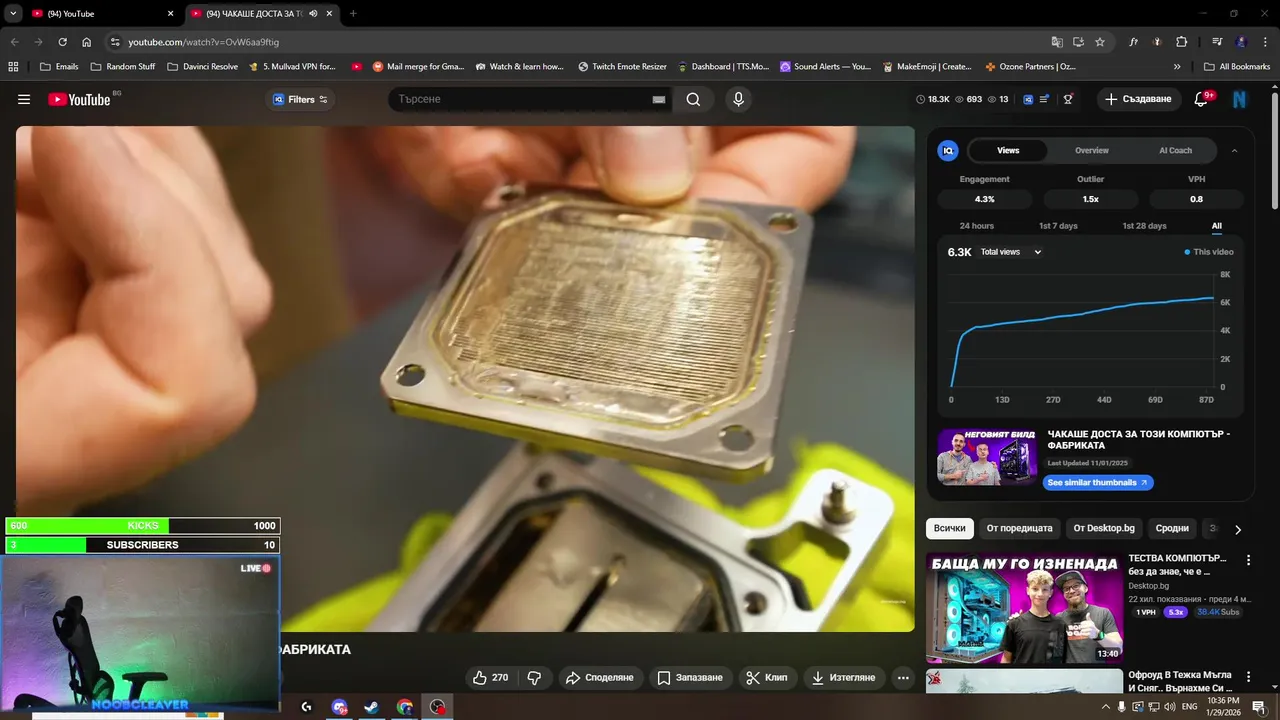Open the three-dot menu for Офроуд video
1280x720 pixels.
pos(1248,678)
